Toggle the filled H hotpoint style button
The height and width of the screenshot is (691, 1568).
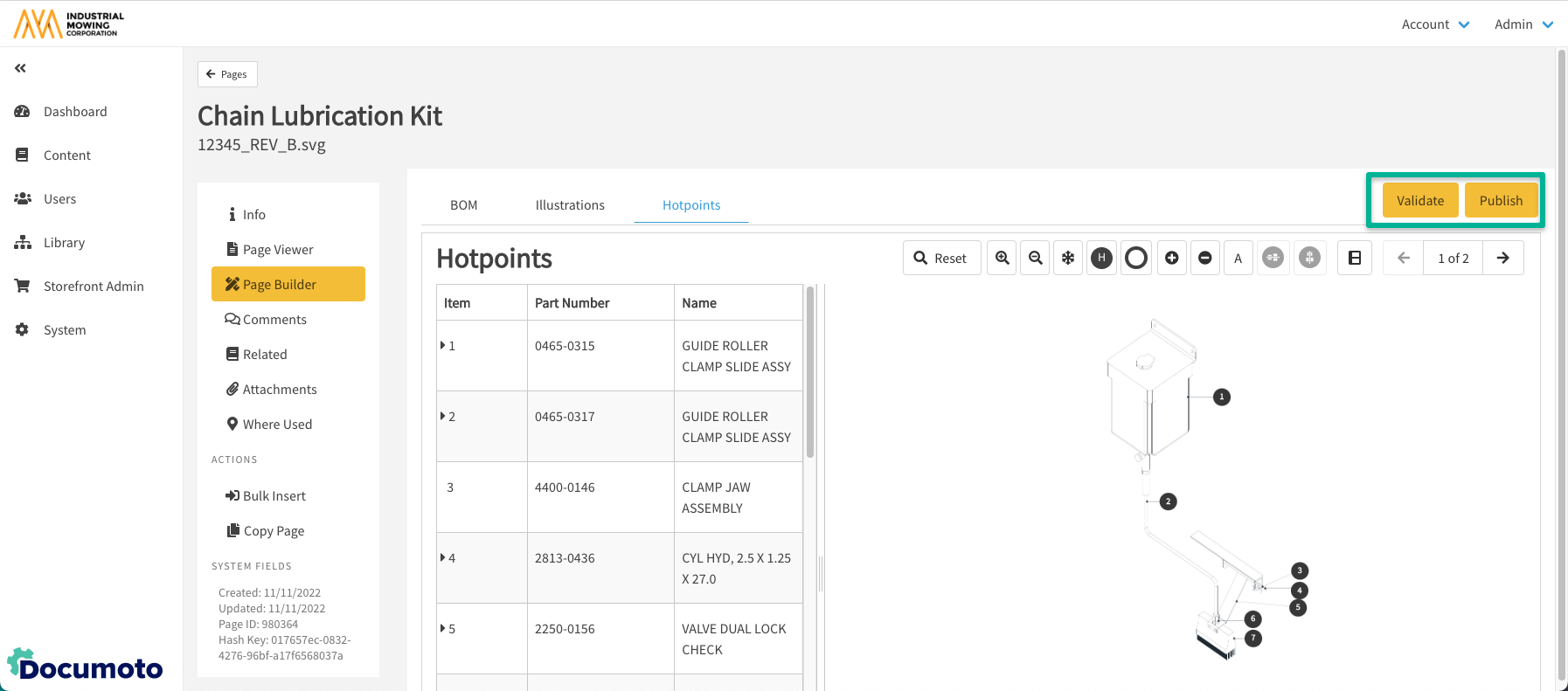1102,258
